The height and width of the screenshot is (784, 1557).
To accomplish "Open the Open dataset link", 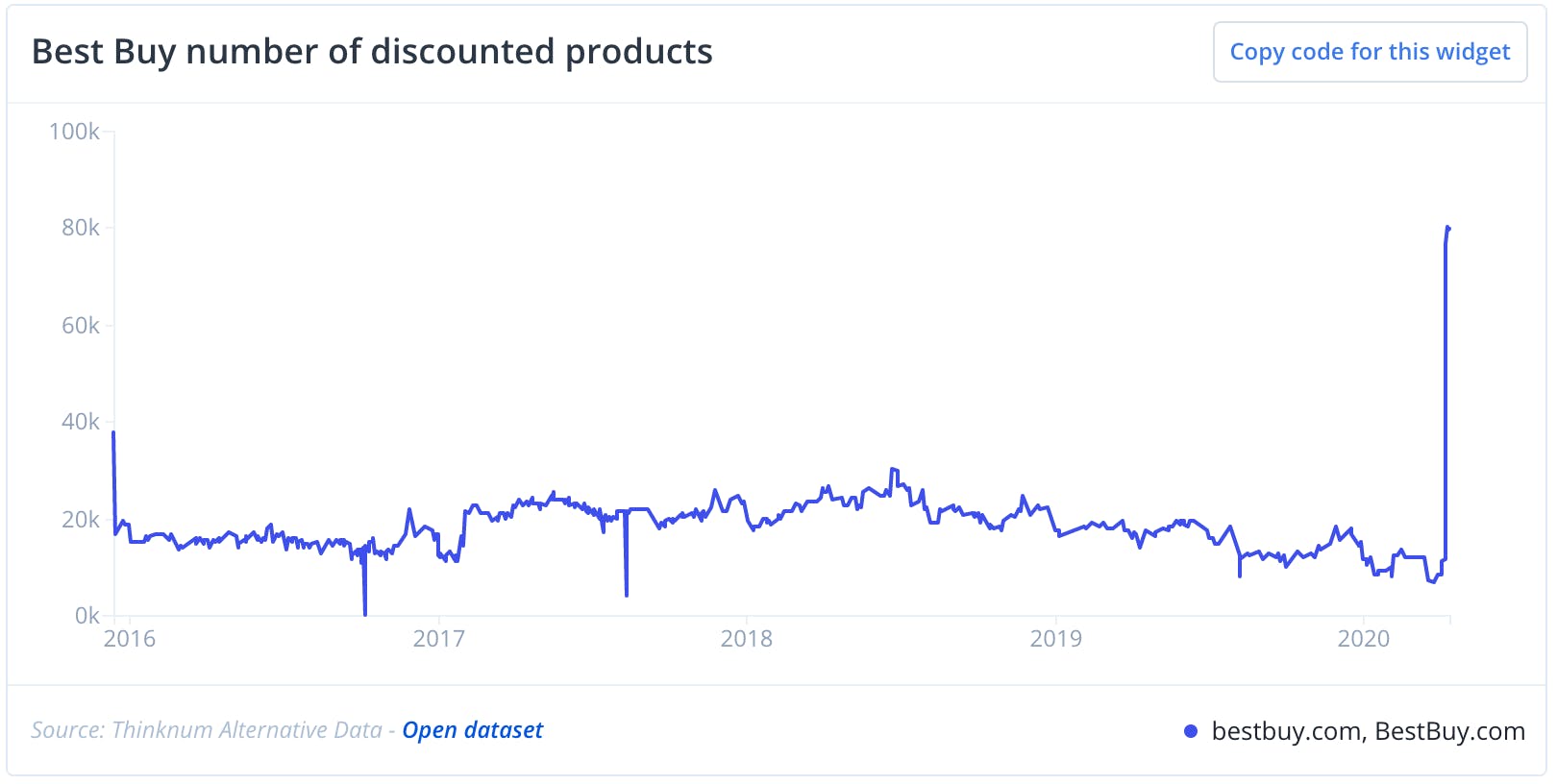I will point(472,730).
